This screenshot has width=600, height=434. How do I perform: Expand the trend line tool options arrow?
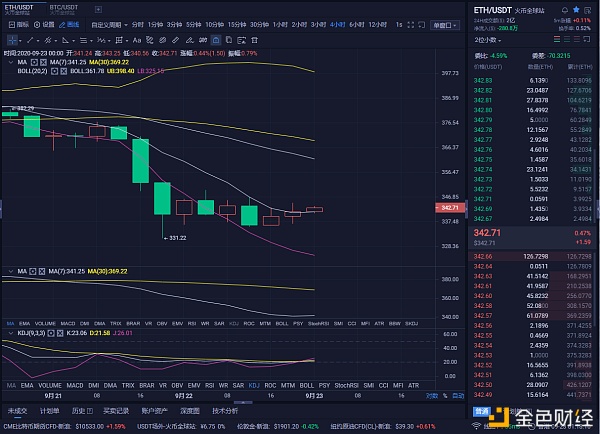pyautogui.click(x=38, y=41)
